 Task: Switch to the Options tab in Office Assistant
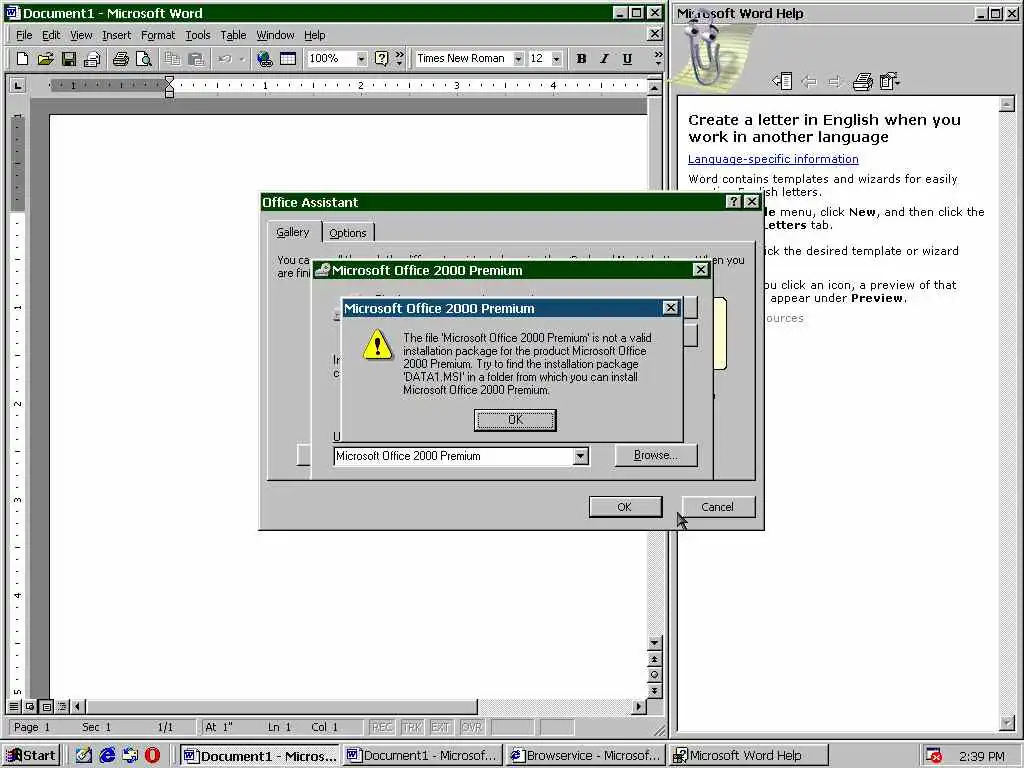(x=347, y=233)
